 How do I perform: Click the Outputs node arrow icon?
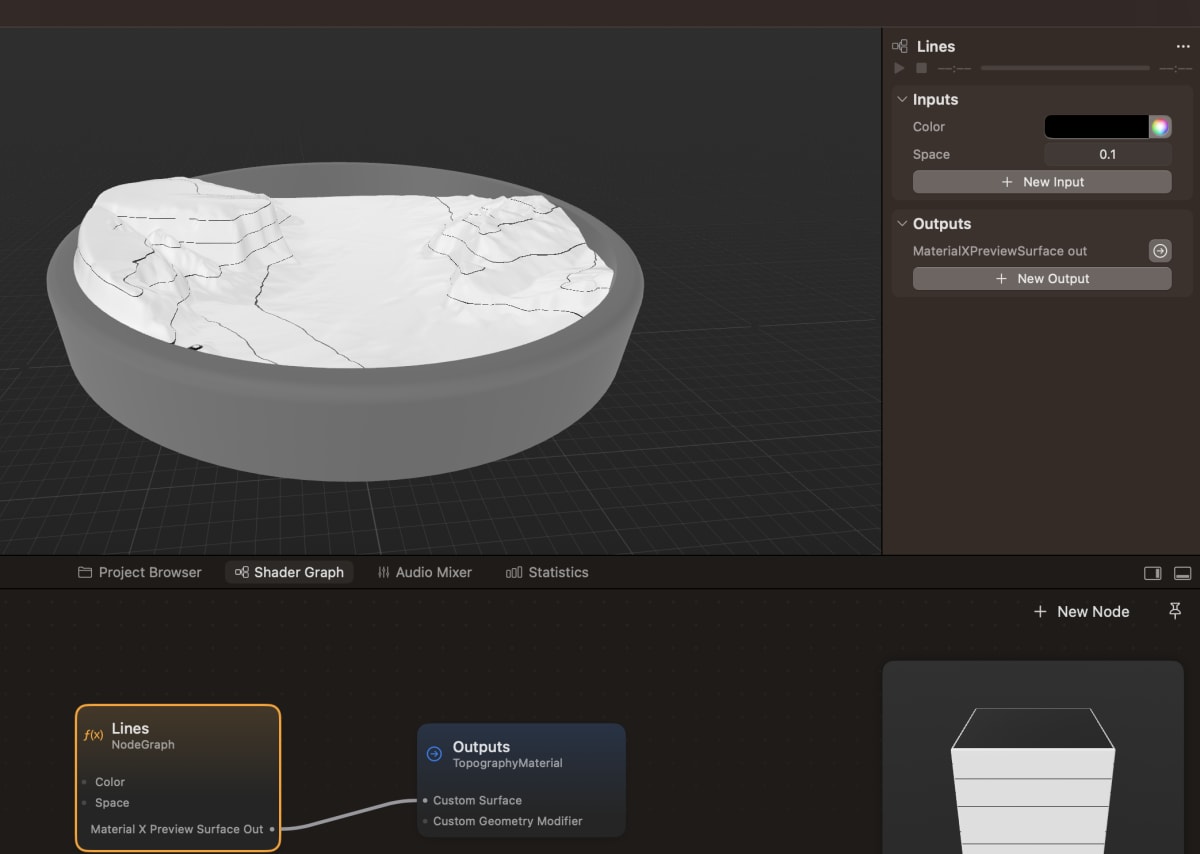(434, 754)
